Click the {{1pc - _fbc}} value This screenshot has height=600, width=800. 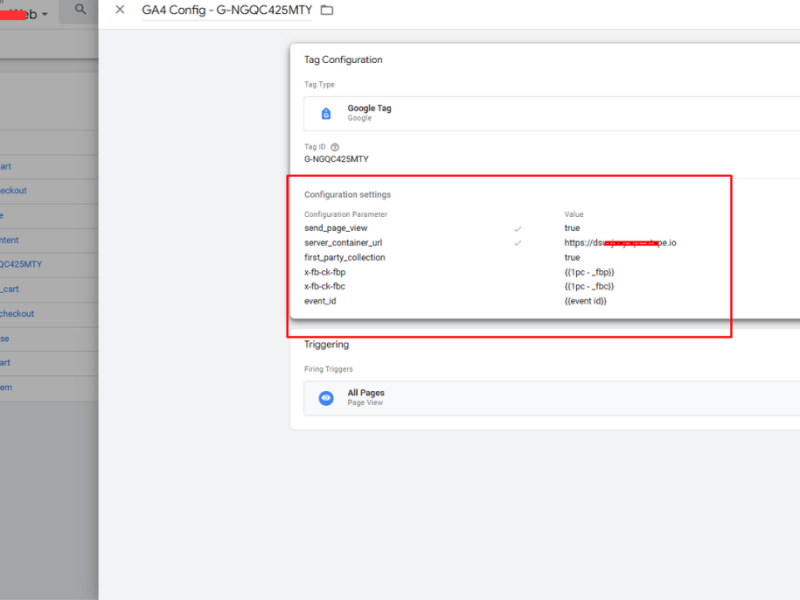click(589, 286)
